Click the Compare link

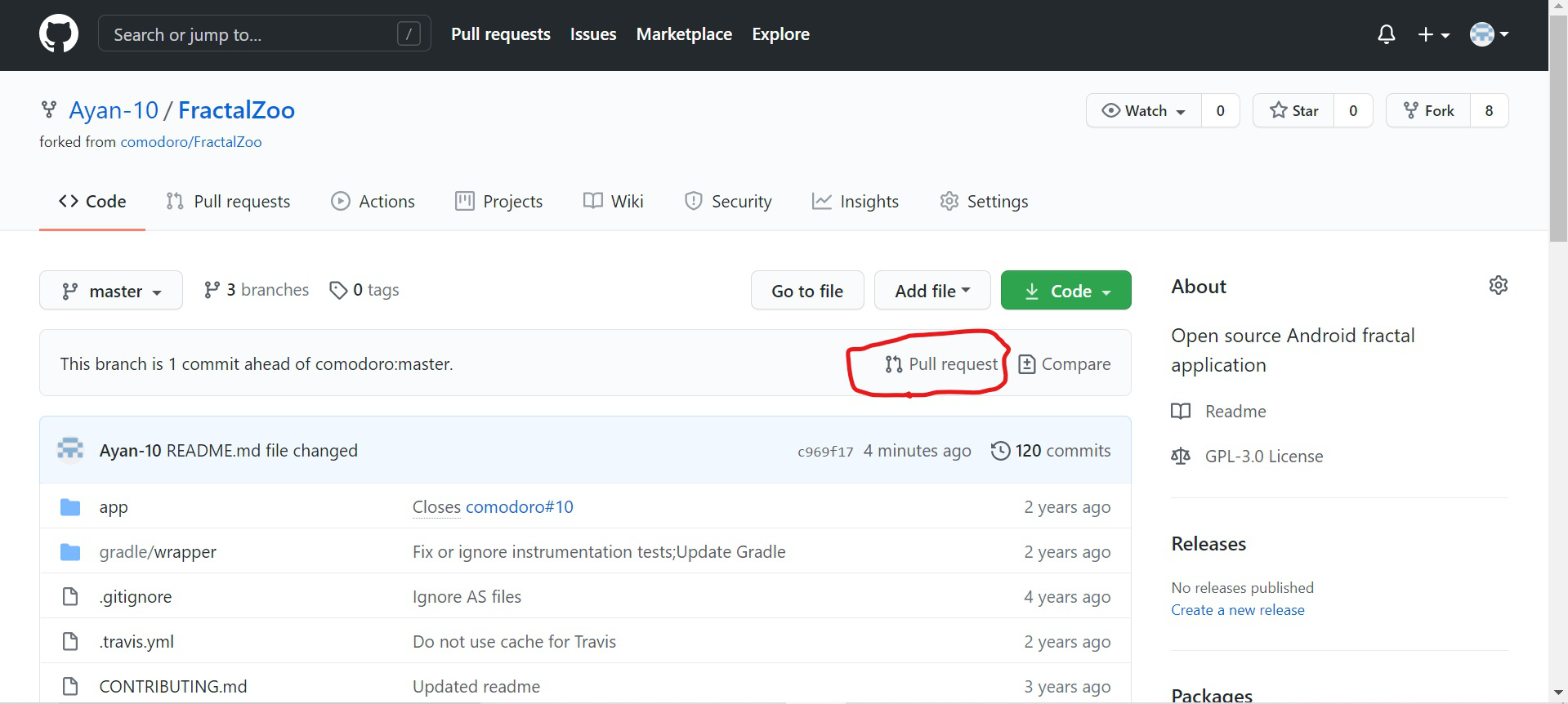pos(1065,364)
